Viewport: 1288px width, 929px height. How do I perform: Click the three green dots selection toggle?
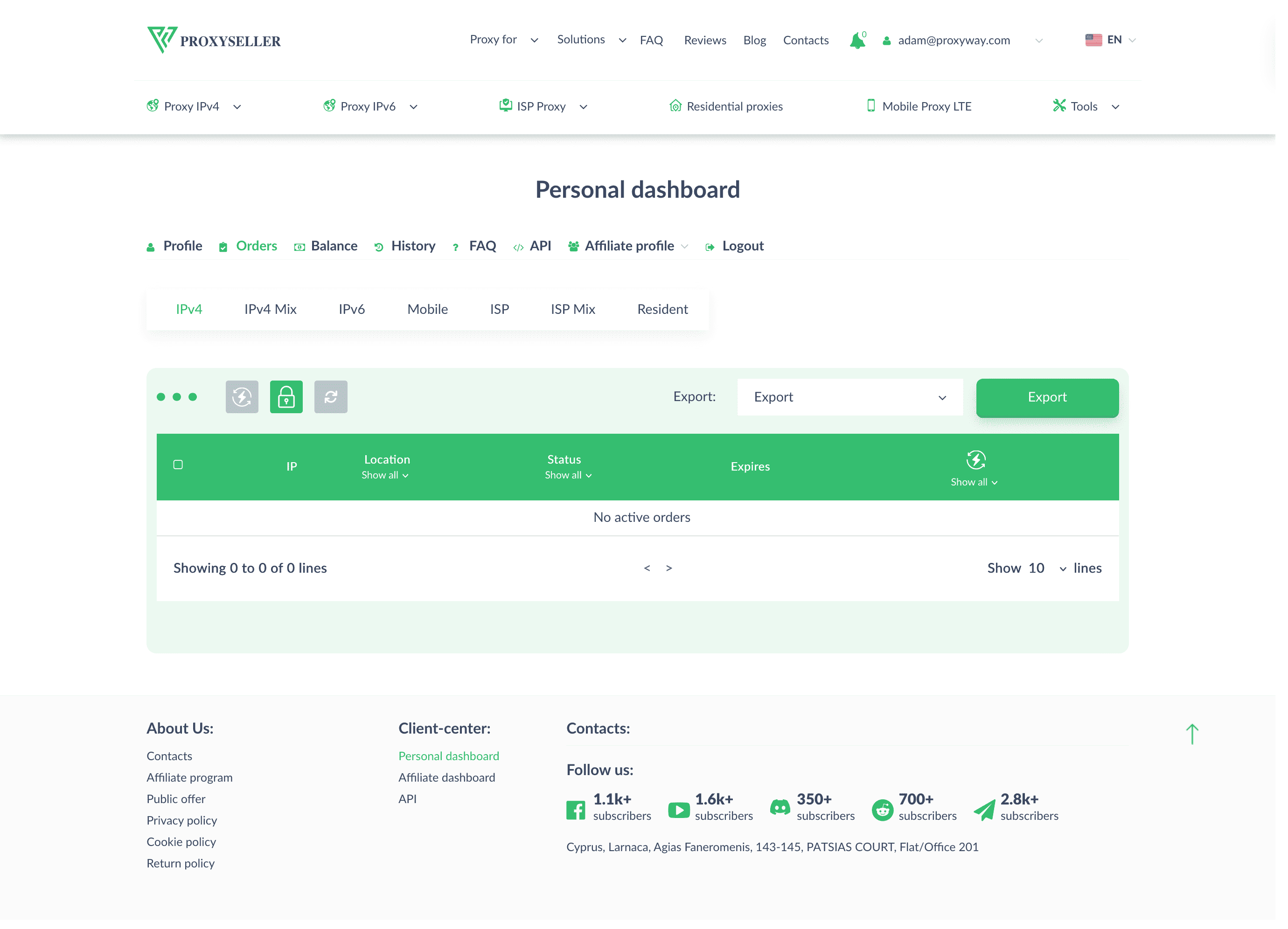click(x=177, y=396)
